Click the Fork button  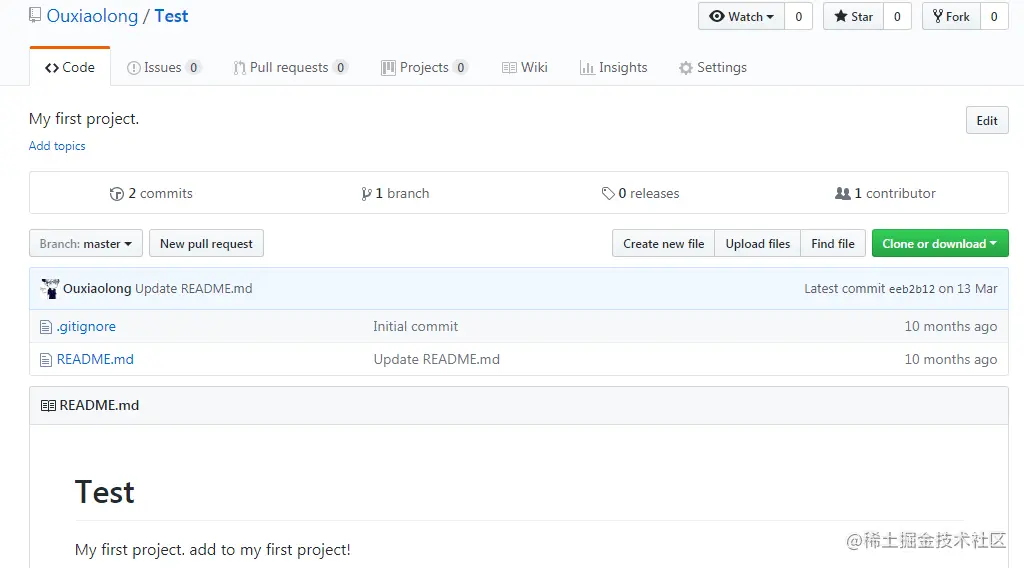951,16
